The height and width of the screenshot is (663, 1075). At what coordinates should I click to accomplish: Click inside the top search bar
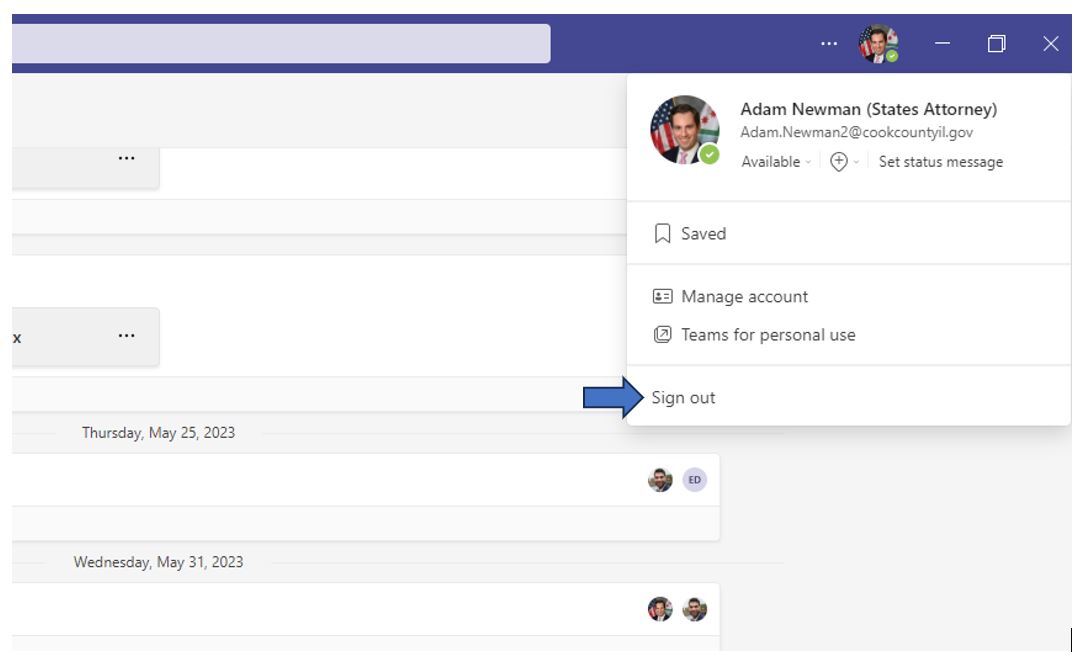280,44
